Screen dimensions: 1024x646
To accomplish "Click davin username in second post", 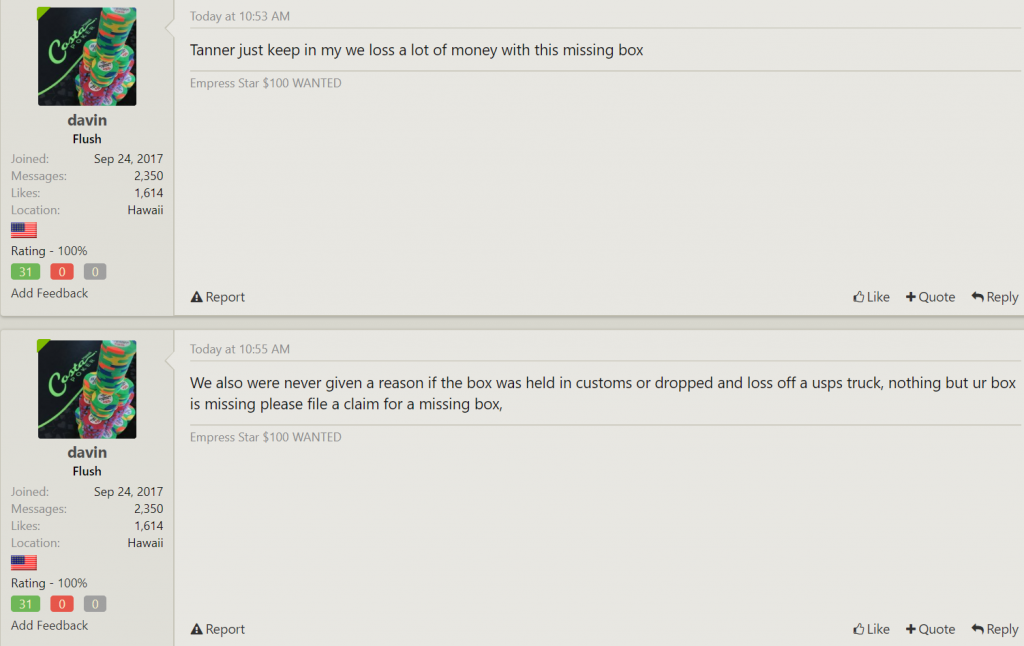I will [87, 453].
